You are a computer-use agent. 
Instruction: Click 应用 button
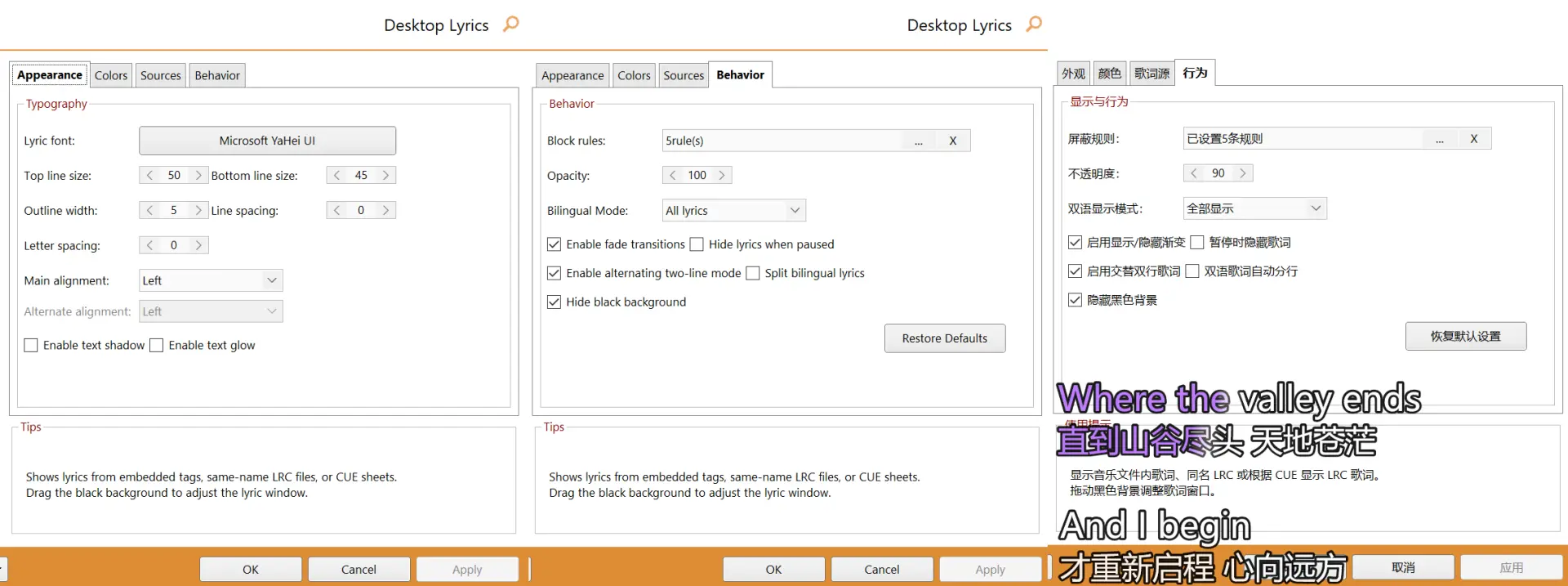coord(1512,567)
